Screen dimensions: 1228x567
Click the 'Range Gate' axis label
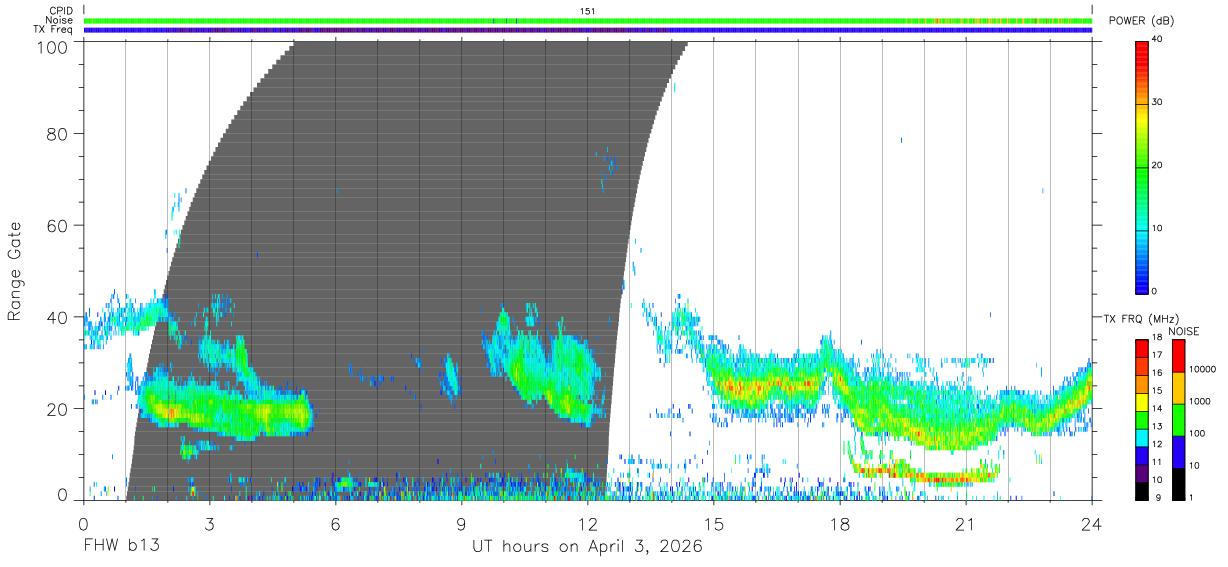coord(15,271)
